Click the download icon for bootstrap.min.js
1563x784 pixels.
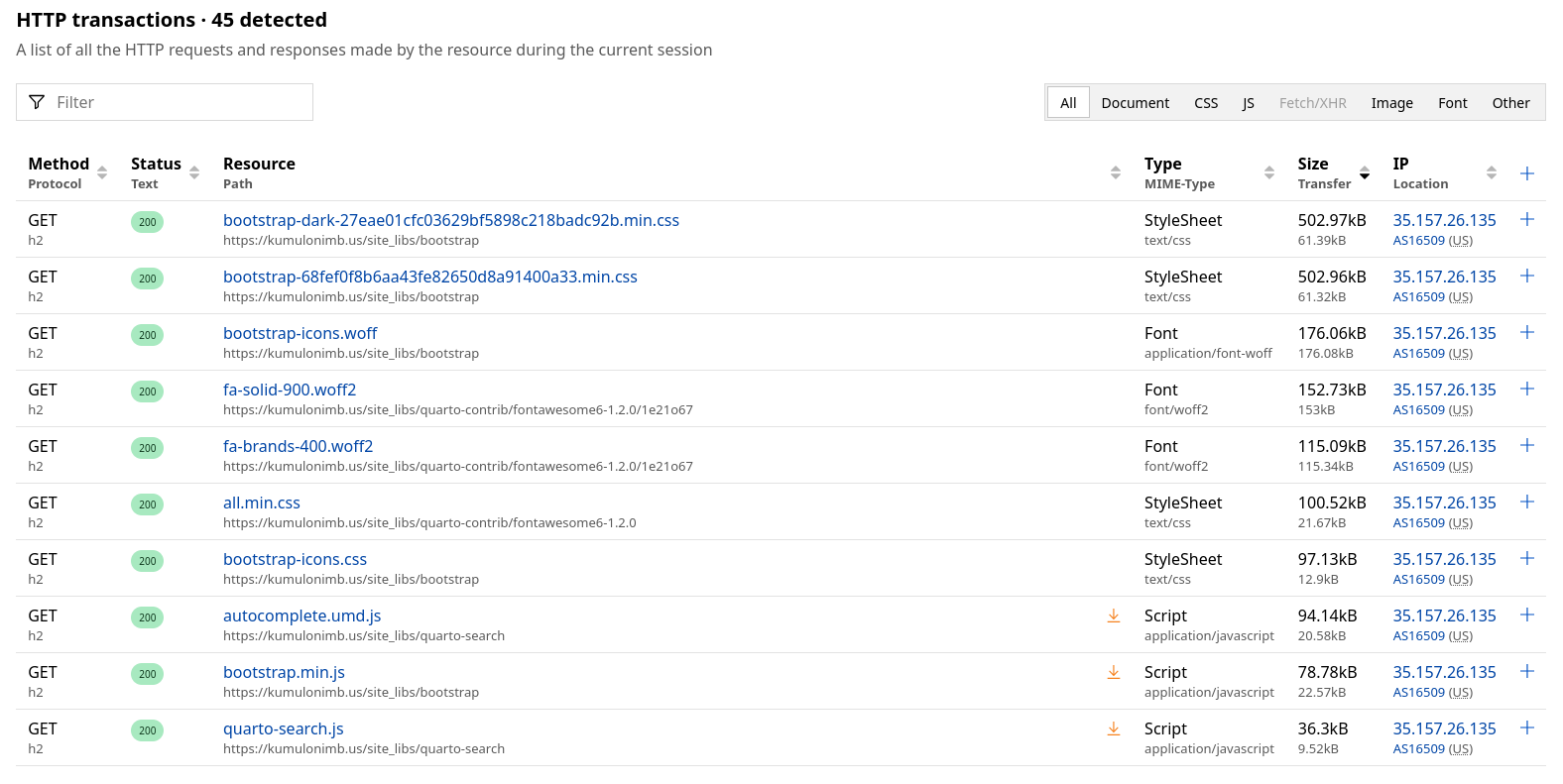(1114, 673)
